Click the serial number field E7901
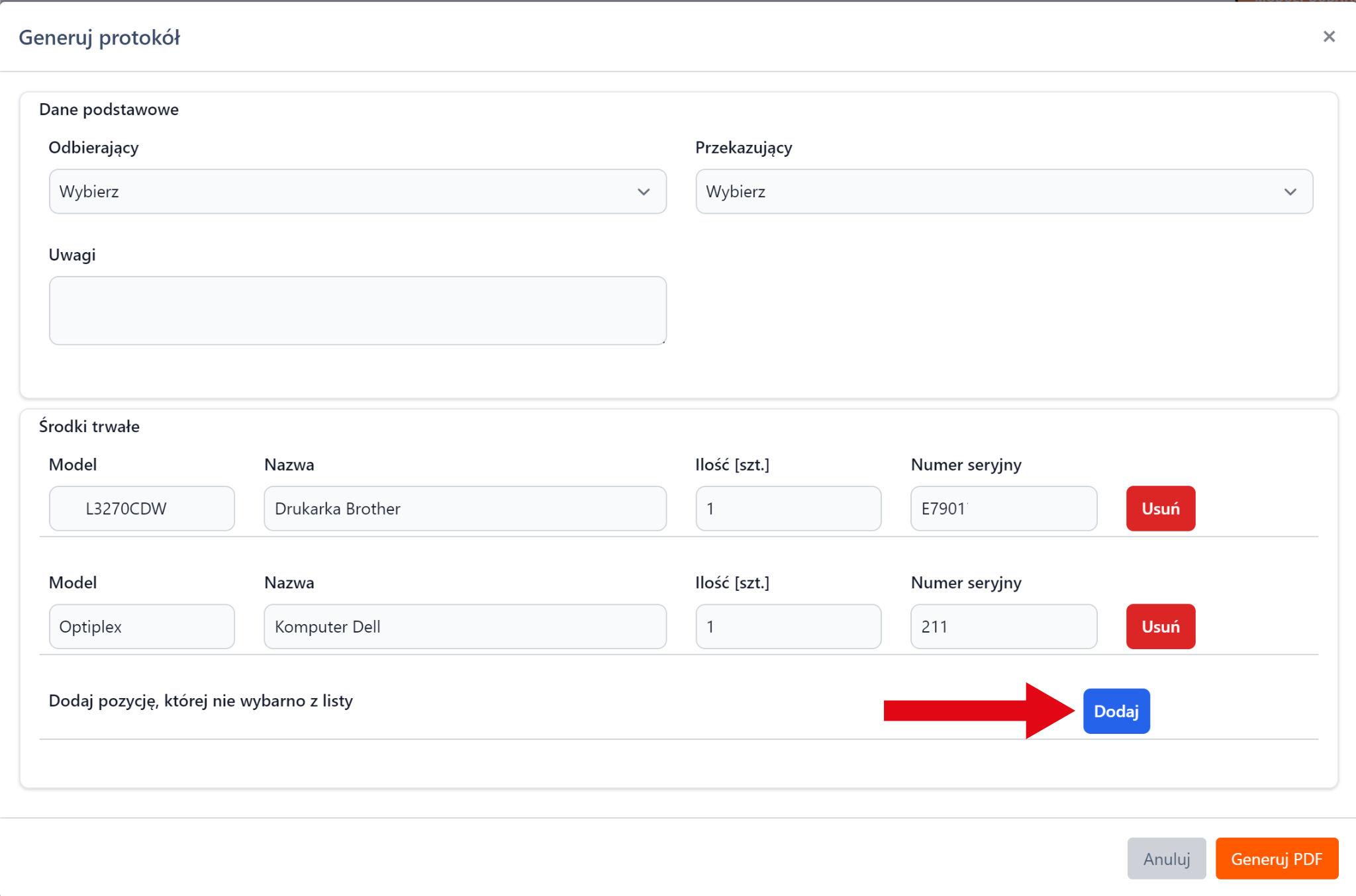1356x896 pixels. pyautogui.click(x=1003, y=508)
